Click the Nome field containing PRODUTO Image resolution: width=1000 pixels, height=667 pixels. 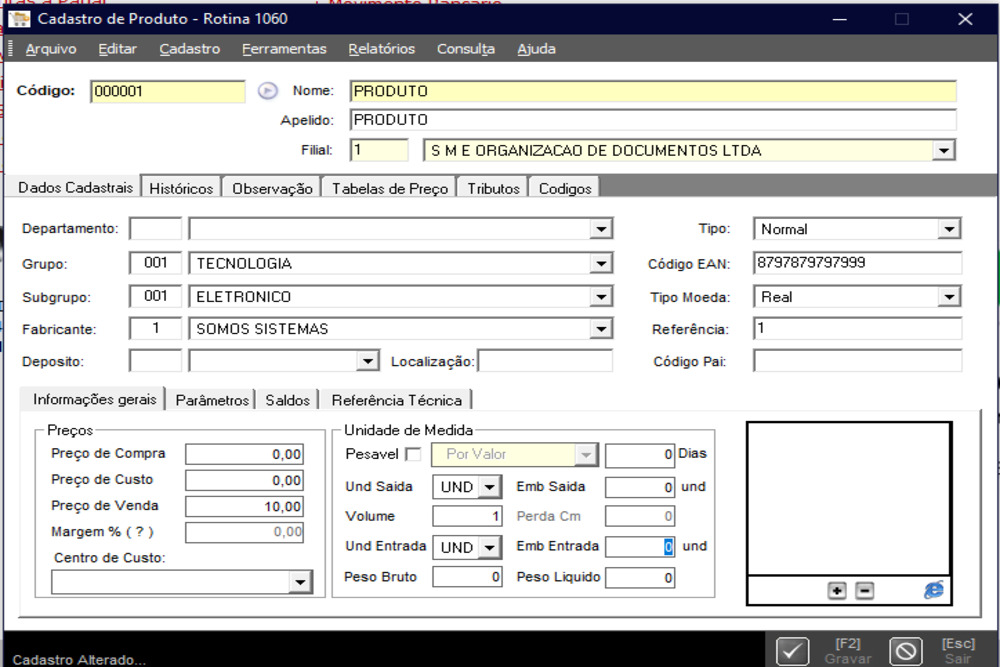pos(653,91)
